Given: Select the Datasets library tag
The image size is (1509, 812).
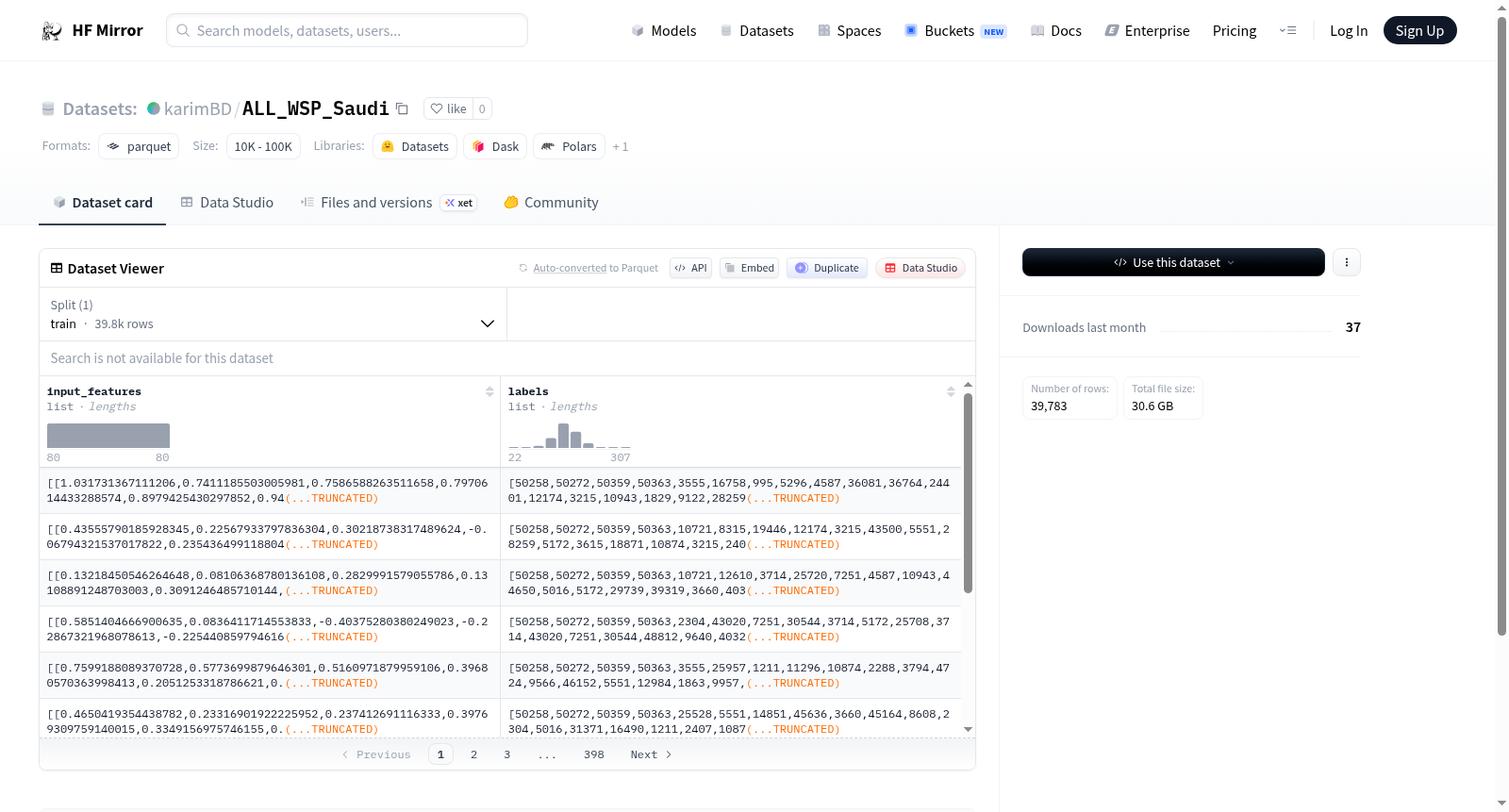Looking at the screenshot, I should click(415, 146).
